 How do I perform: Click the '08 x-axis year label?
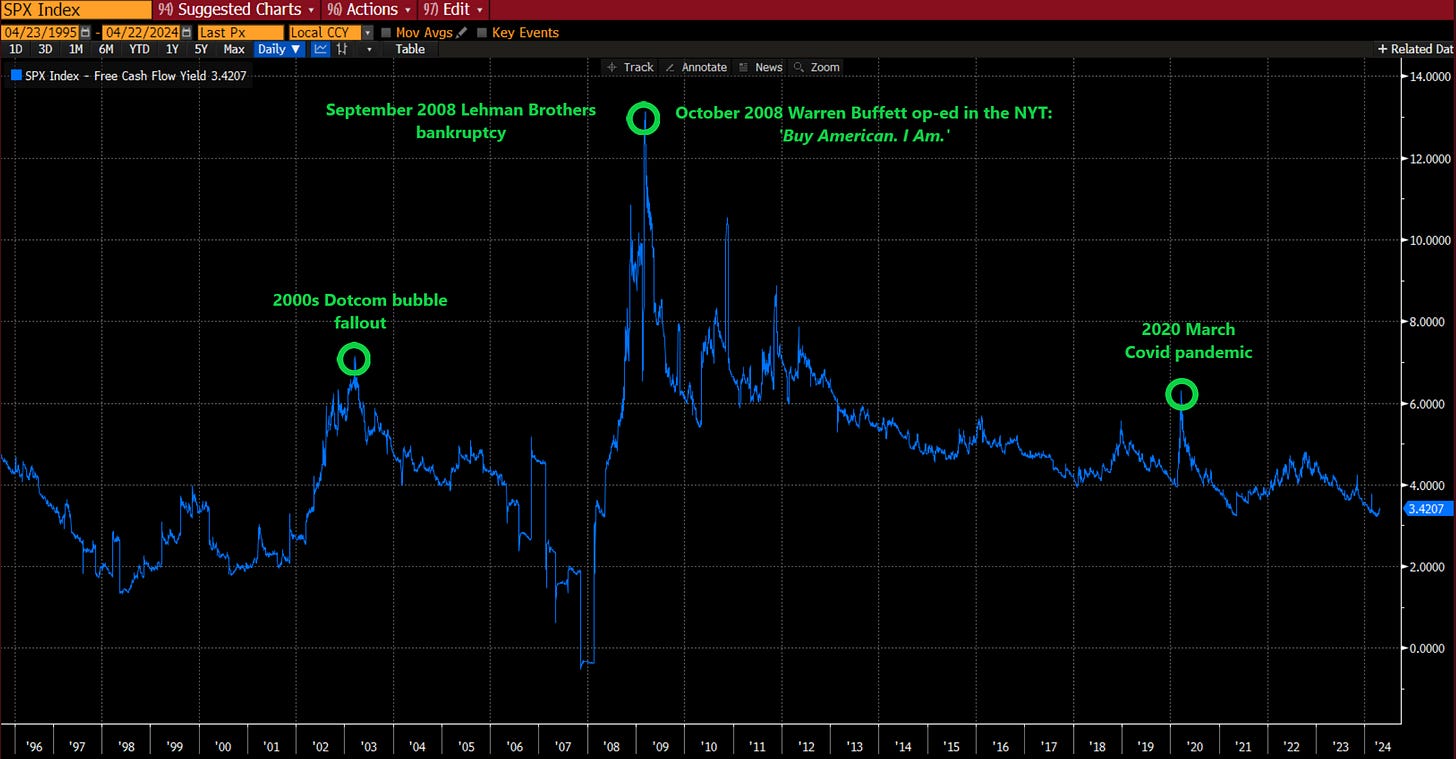point(612,746)
